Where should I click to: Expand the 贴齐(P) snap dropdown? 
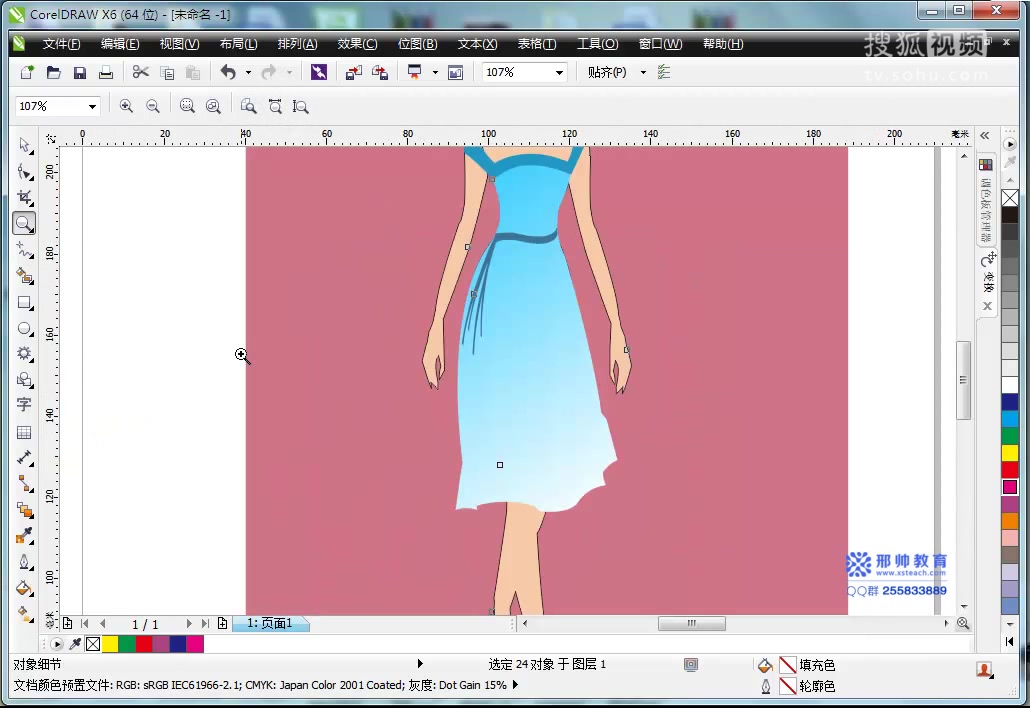(x=643, y=72)
